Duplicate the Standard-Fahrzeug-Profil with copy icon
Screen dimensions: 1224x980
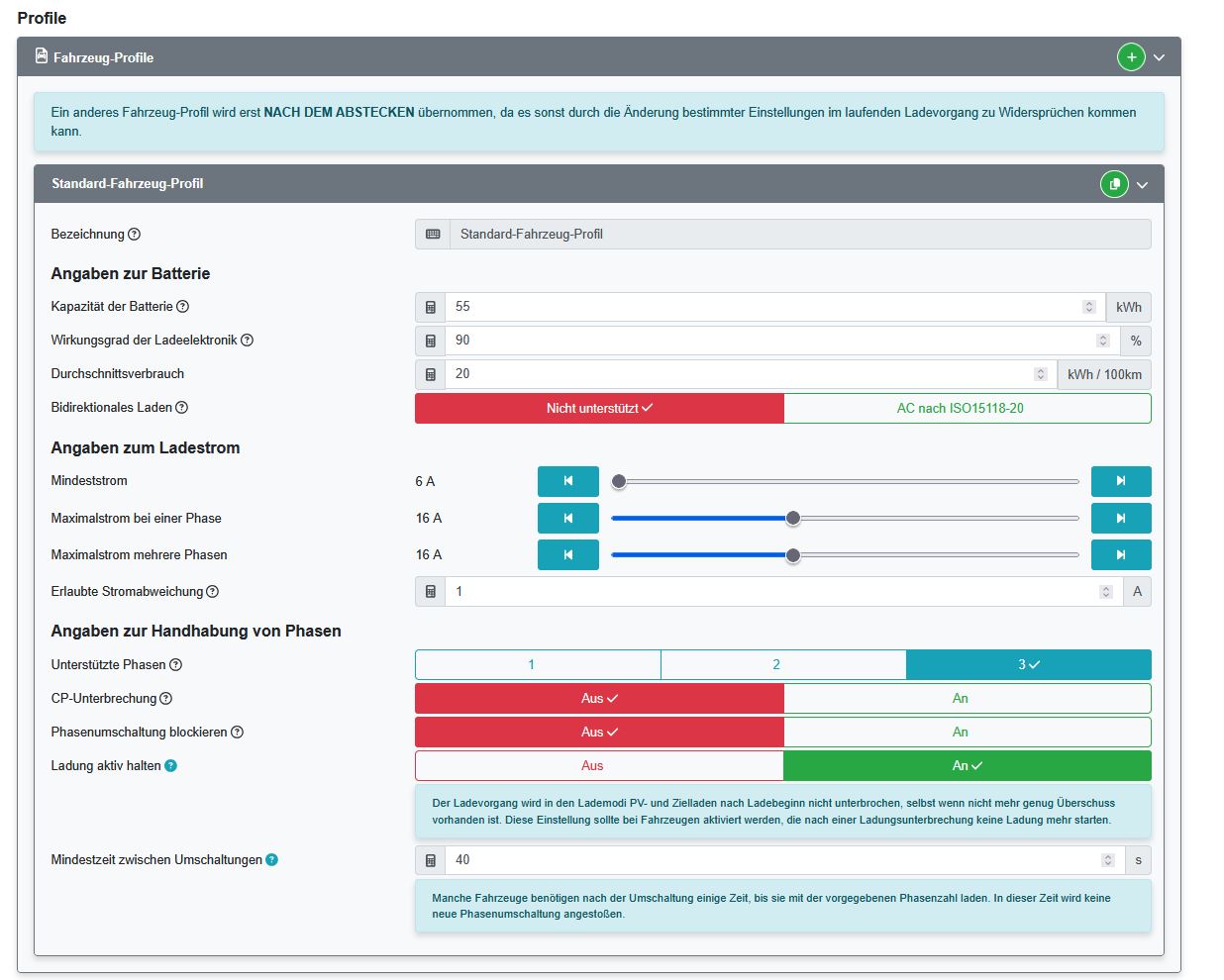coord(1114,184)
